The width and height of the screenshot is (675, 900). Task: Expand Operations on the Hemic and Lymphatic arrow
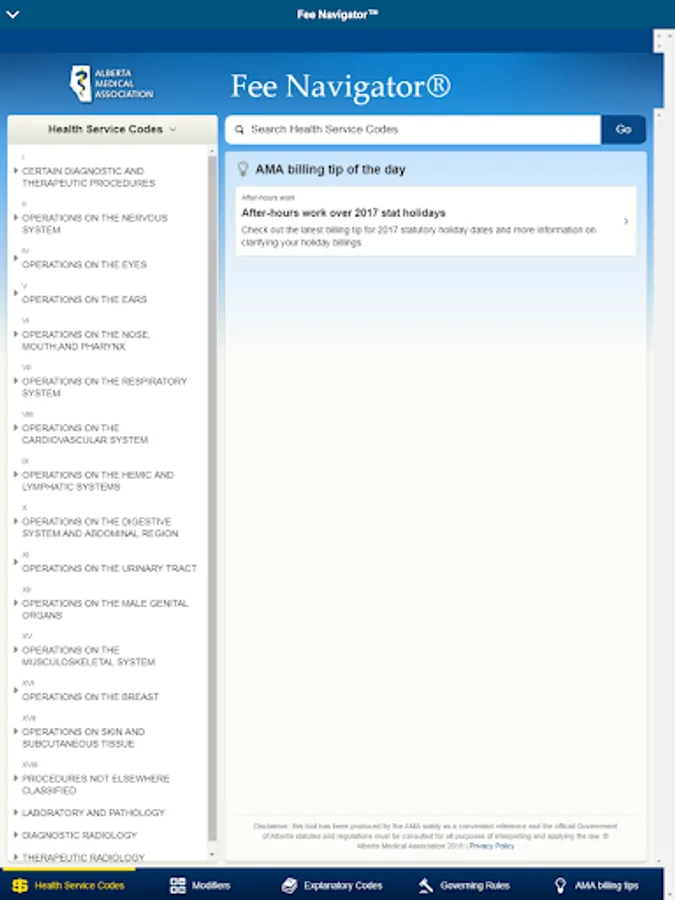coord(15,474)
